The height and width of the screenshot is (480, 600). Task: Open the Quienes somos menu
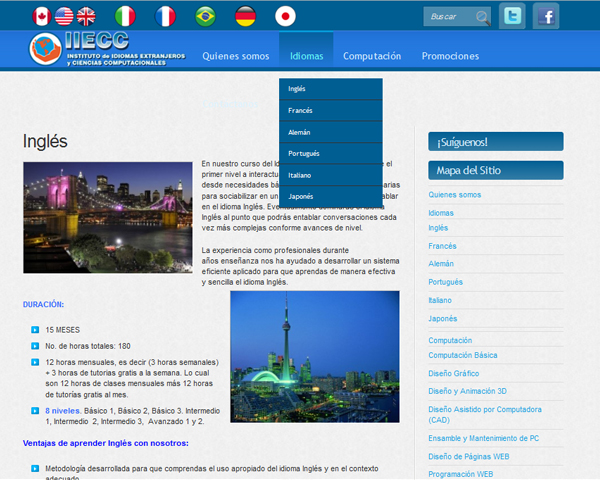click(x=234, y=56)
